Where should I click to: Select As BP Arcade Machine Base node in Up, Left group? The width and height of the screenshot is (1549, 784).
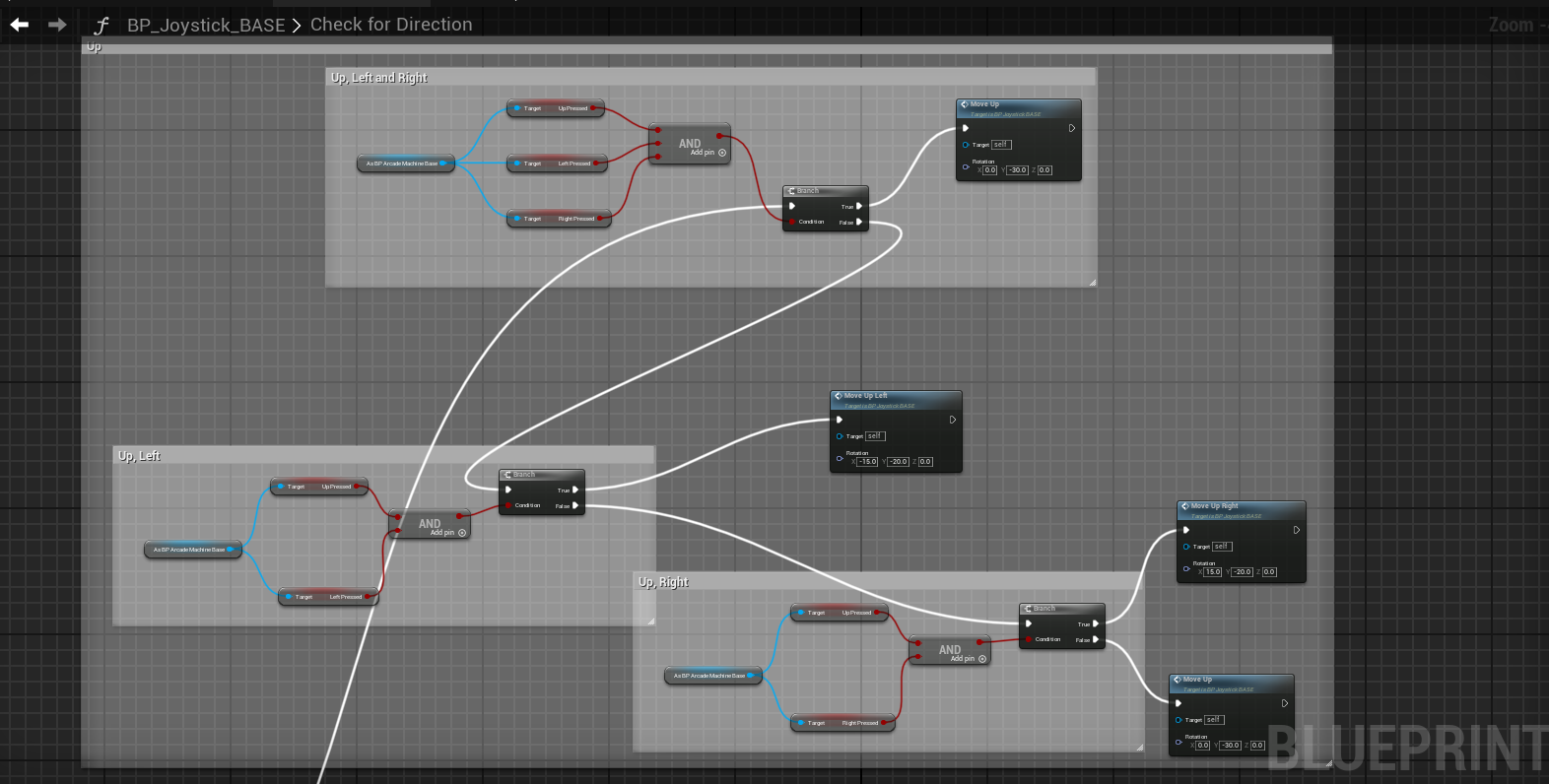(193, 550)
